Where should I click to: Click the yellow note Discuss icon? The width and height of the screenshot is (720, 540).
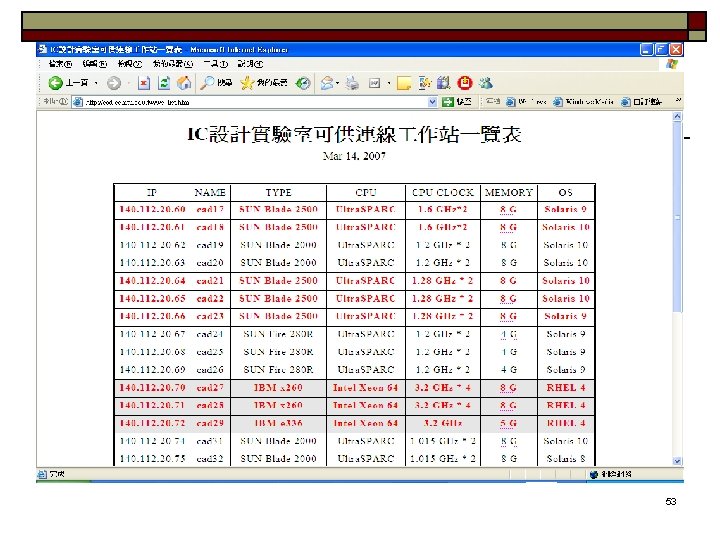tap(404, 83)
